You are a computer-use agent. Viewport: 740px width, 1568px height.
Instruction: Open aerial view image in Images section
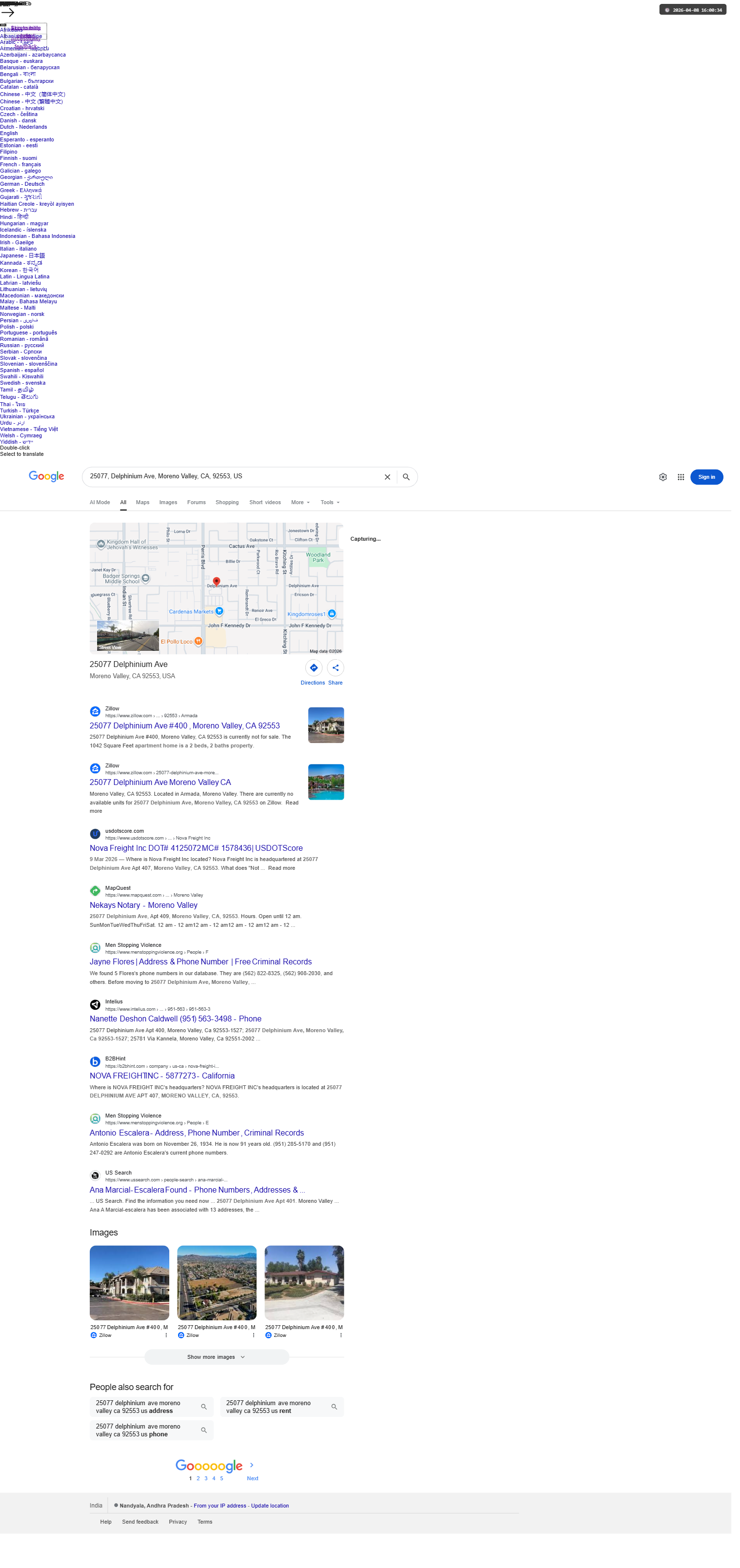[x=217, y=1282]
